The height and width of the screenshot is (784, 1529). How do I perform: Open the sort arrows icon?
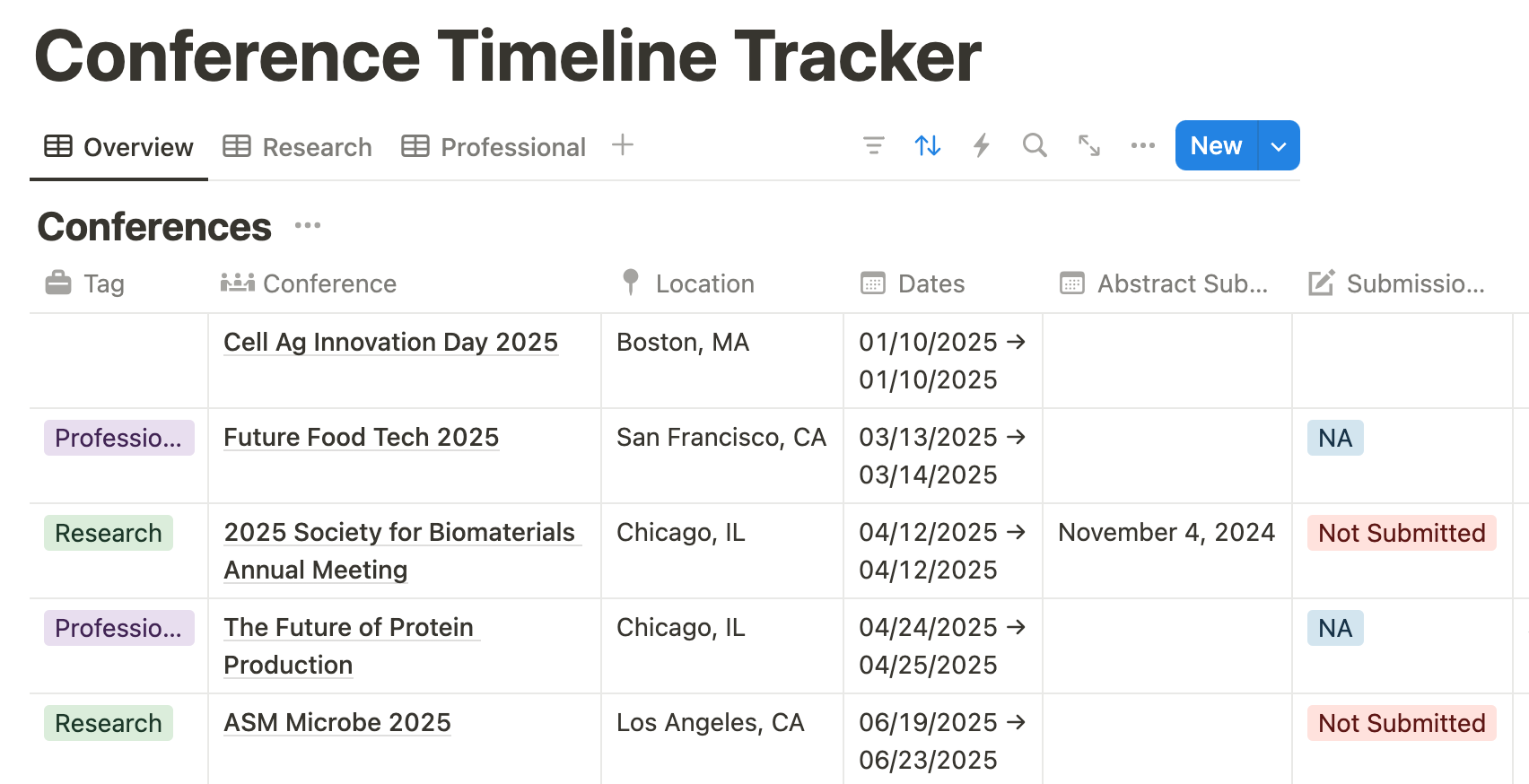tap(927, 145)
